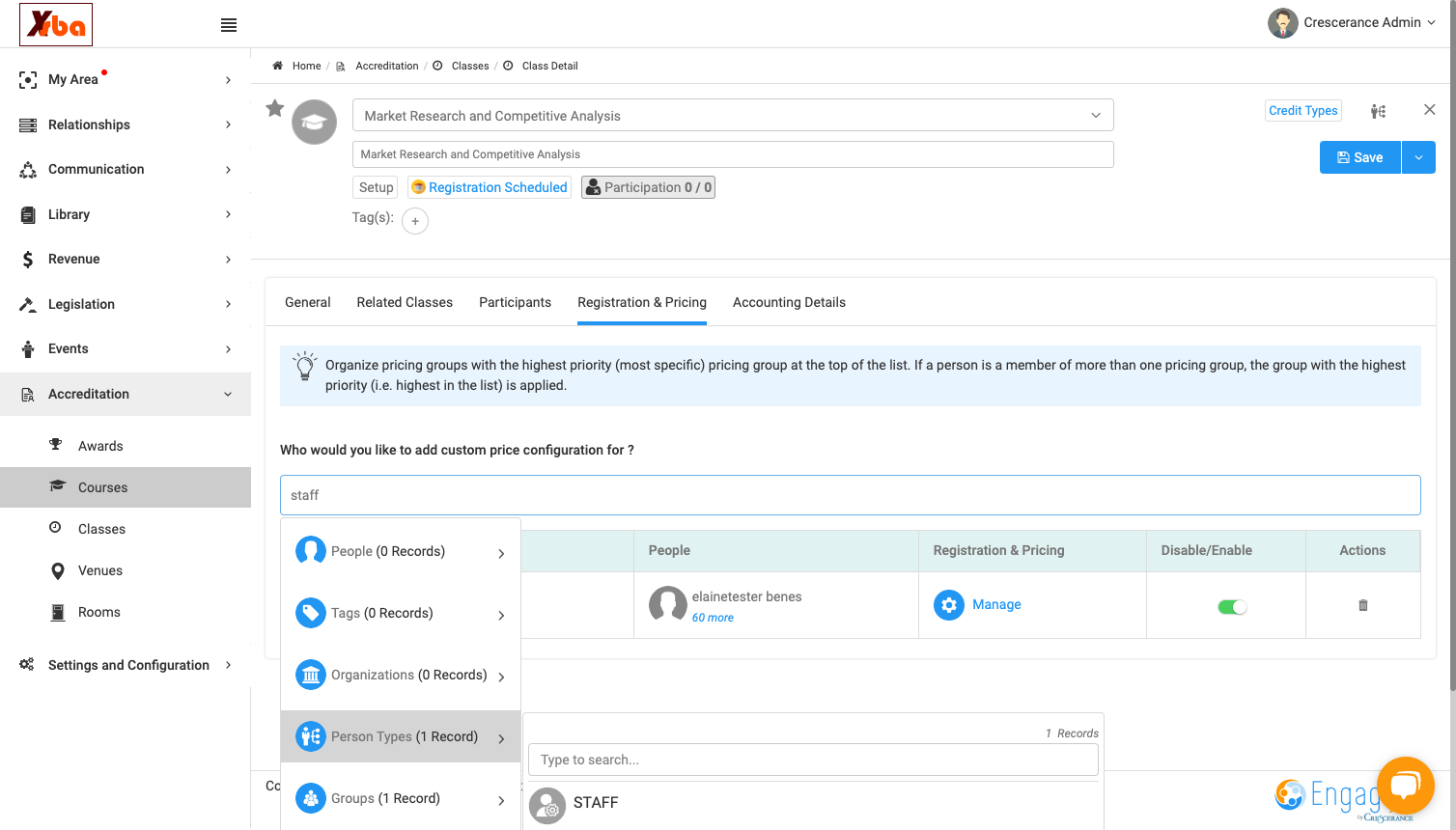
Task: Click the Manage gear icon
Action: pos(949,605)
